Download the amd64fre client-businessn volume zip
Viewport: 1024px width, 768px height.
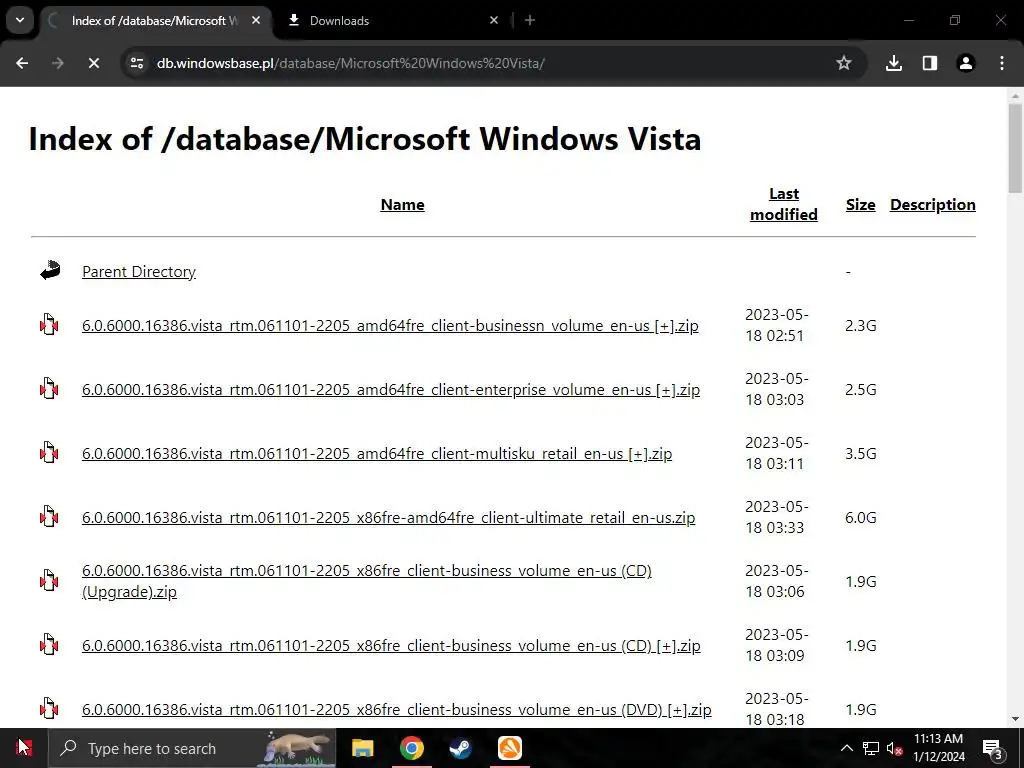390,325
